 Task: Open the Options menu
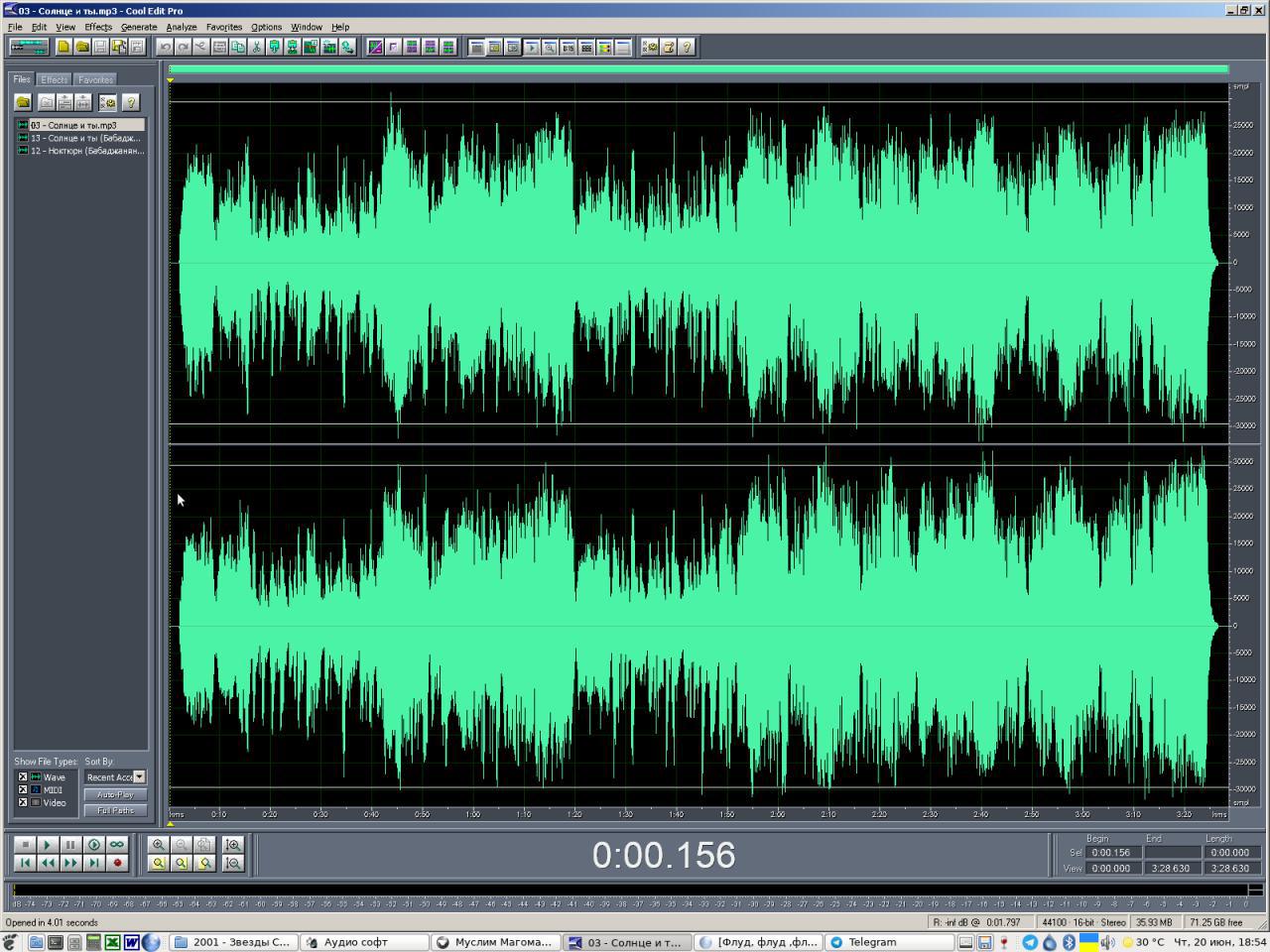tap(267, 27)
